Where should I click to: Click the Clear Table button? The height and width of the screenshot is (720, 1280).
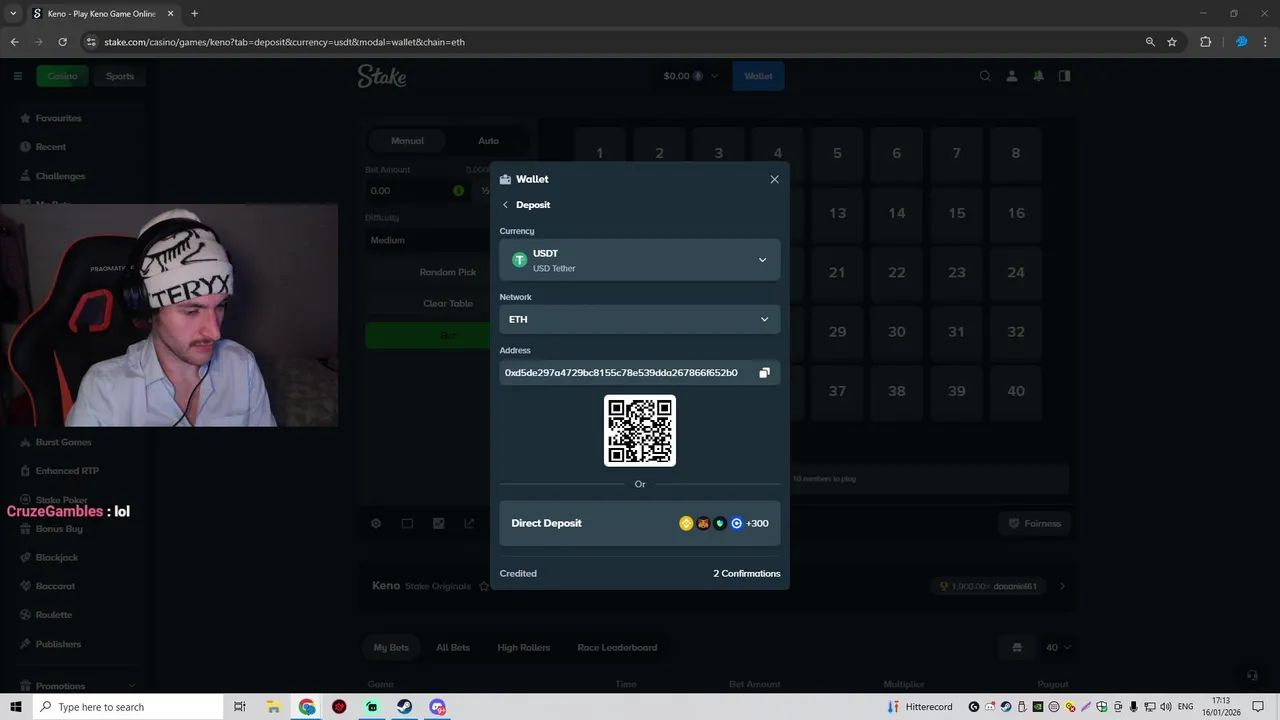(x=448, y=303)
